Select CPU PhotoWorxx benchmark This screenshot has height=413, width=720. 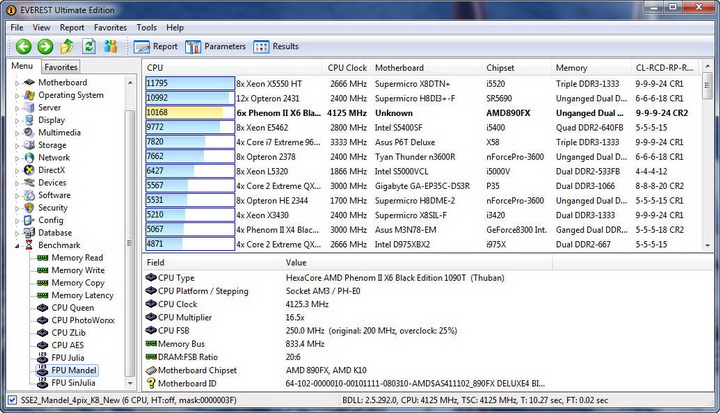pos(83,320)
